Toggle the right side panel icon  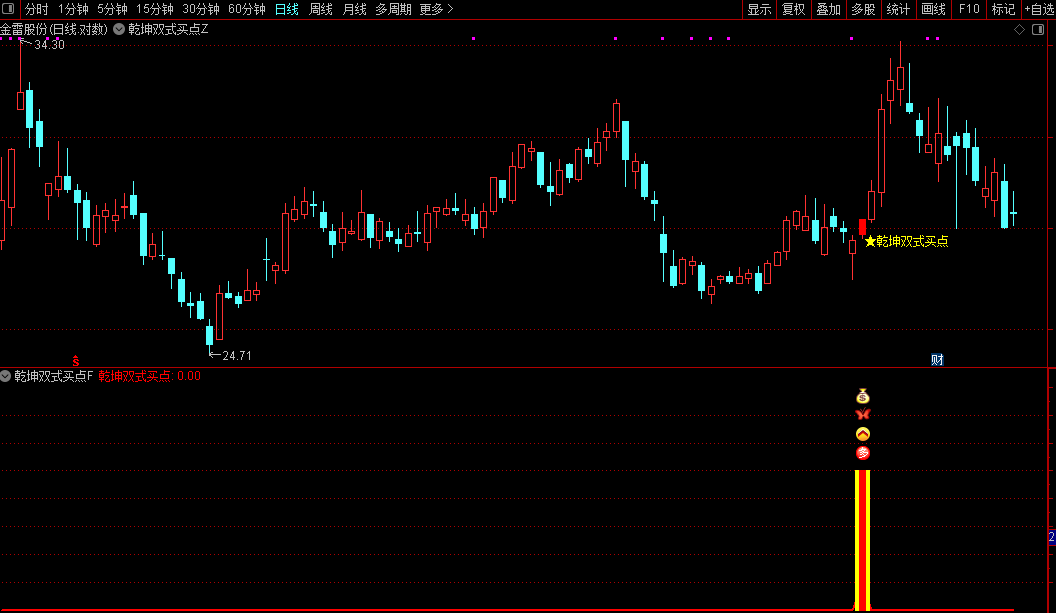click(1038, 29)
